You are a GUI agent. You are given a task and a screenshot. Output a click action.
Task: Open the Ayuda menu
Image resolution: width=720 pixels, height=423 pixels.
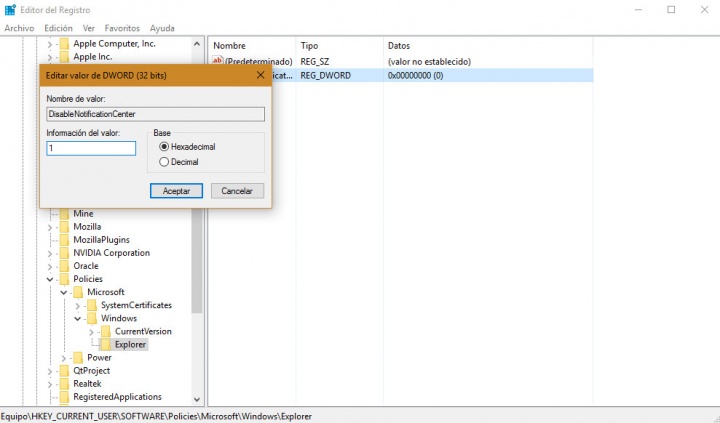pyautogui.click(x=162, y=28)
